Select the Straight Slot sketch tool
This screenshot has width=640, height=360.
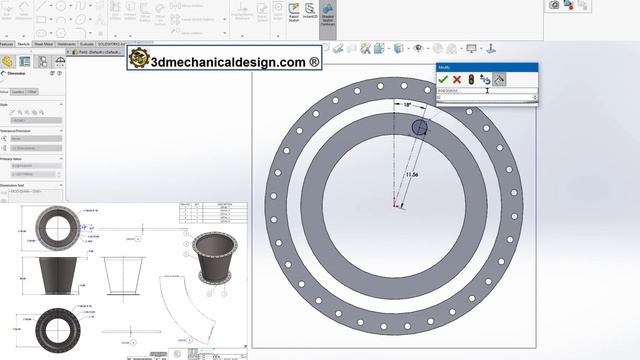(x=41, y=33)
